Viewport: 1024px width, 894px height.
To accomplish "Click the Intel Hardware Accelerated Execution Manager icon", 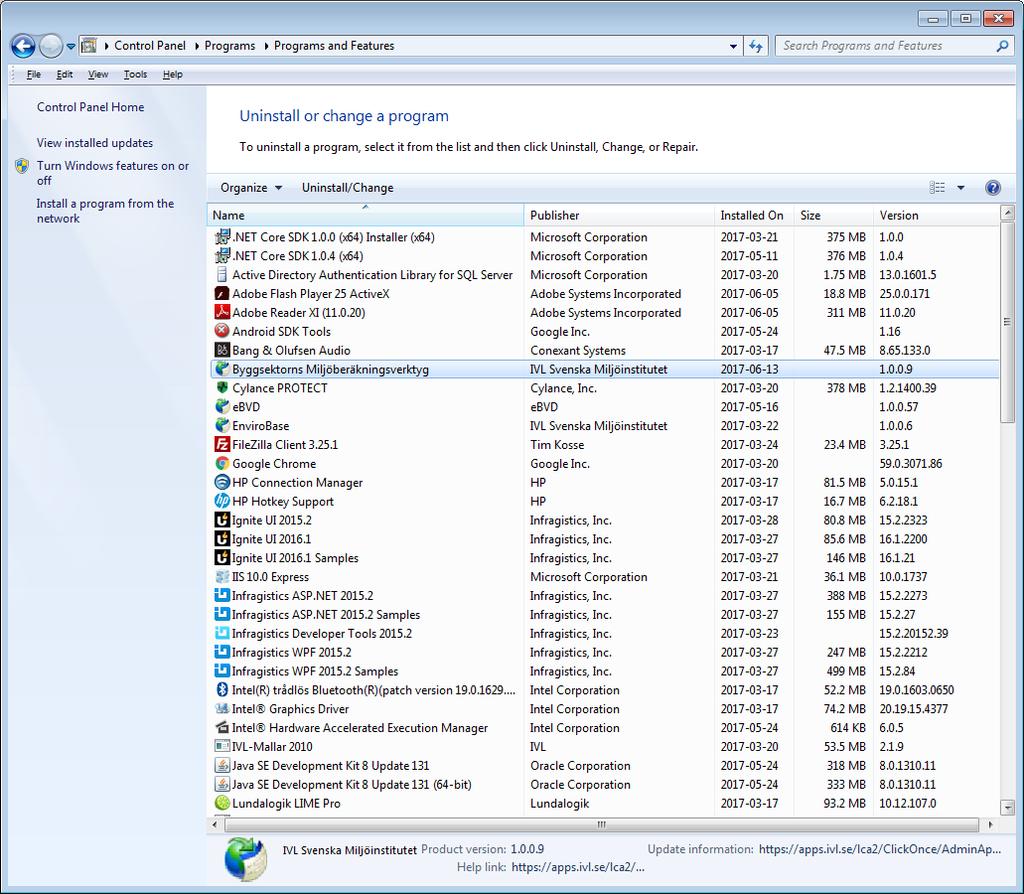I will point(222,727).
